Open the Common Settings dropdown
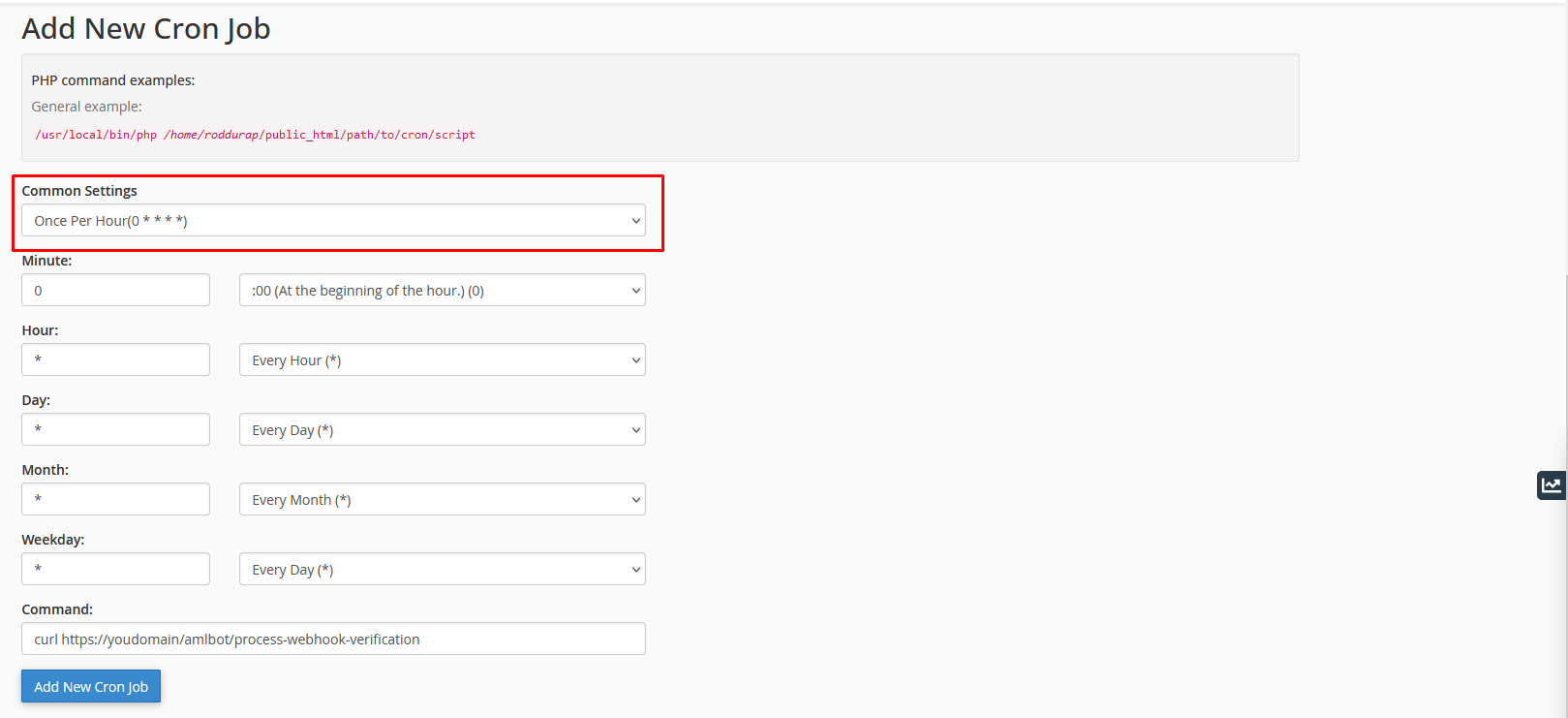 coord(333,221)
